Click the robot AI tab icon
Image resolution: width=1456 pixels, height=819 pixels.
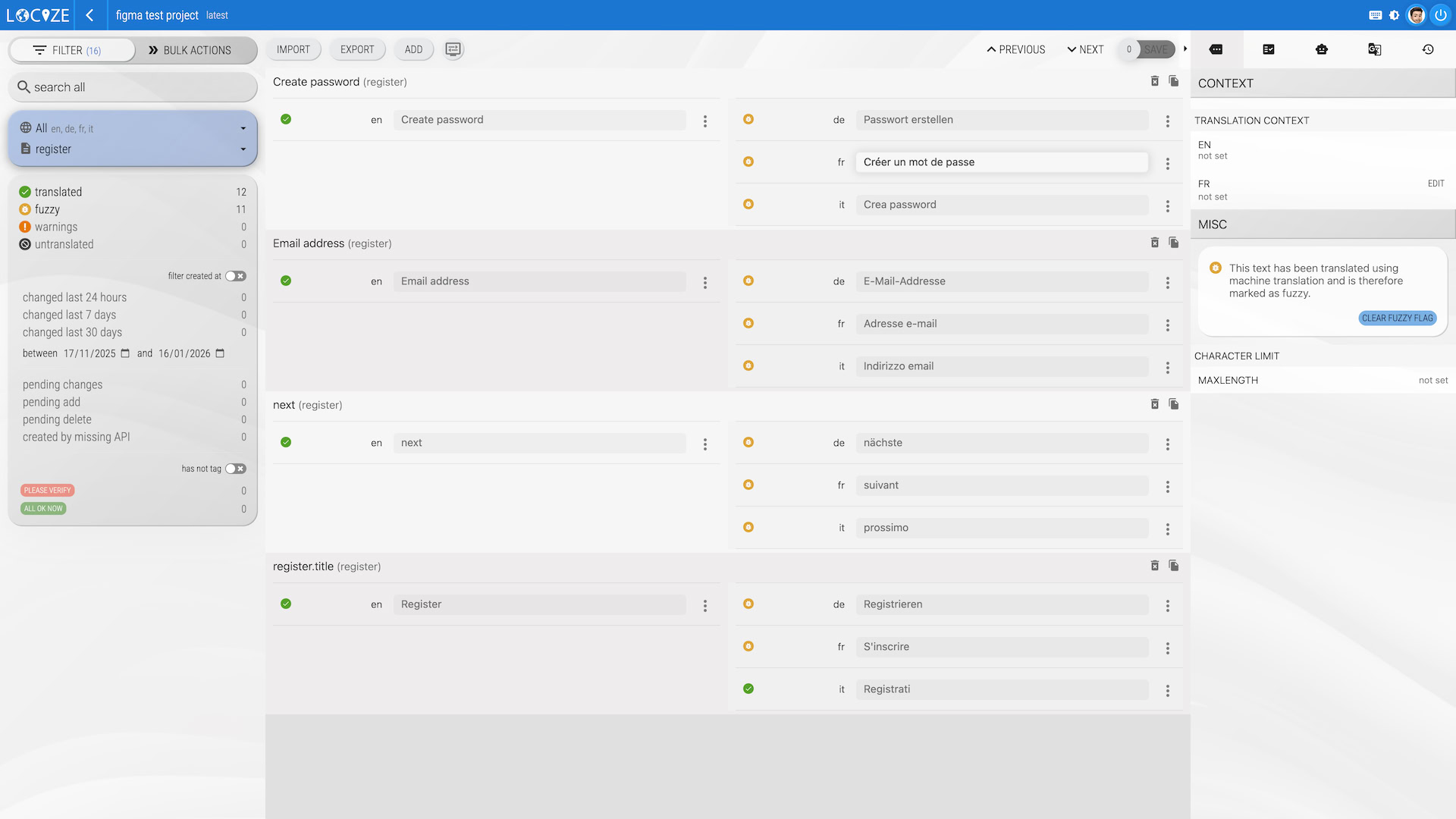point(1322,49)
